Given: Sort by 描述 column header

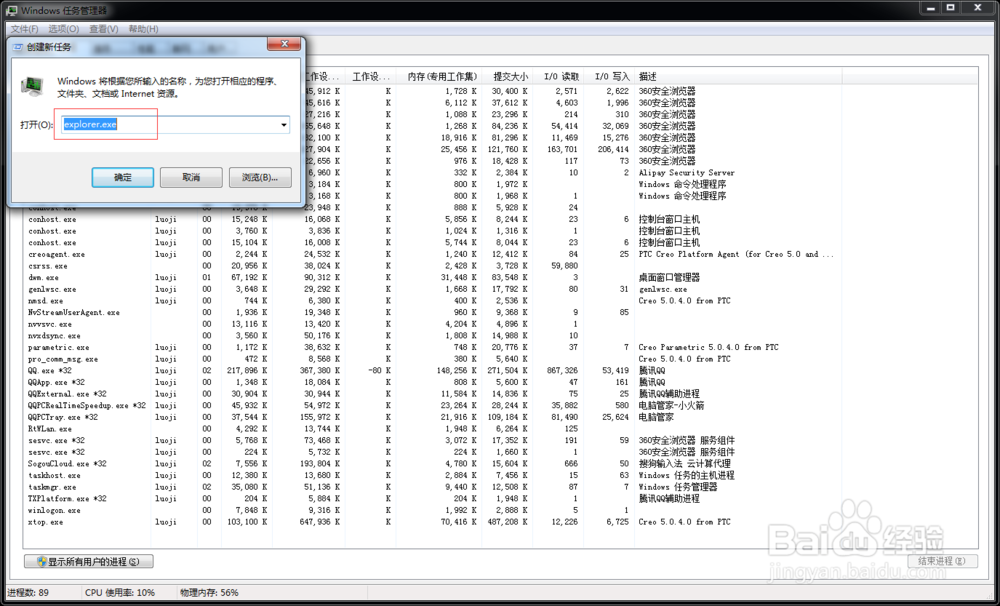Looking at the screenshot, I should [x=739, y=77].
